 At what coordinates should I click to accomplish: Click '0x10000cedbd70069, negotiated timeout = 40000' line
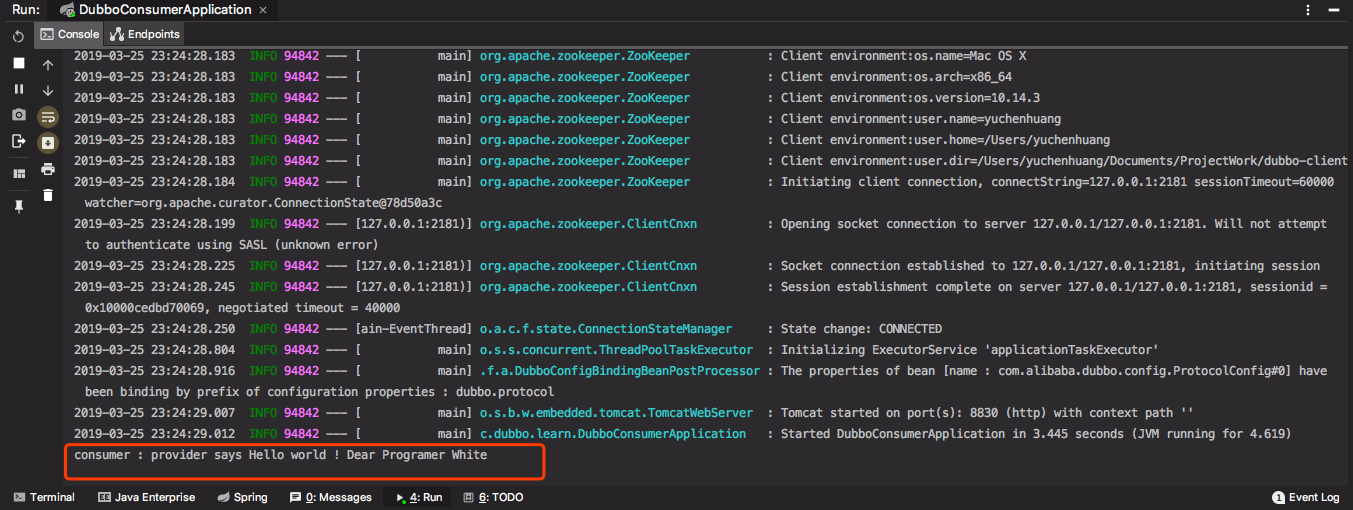coord(242,308)
